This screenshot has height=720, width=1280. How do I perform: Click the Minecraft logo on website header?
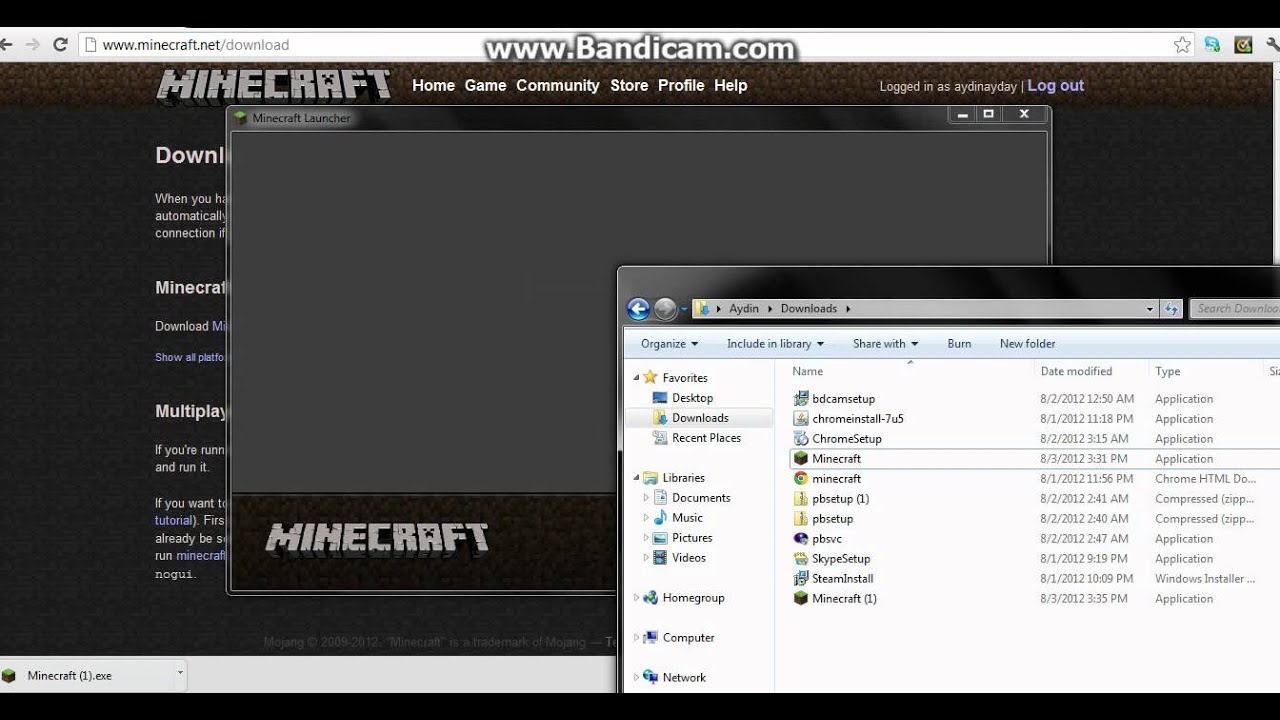click(274, 86)
